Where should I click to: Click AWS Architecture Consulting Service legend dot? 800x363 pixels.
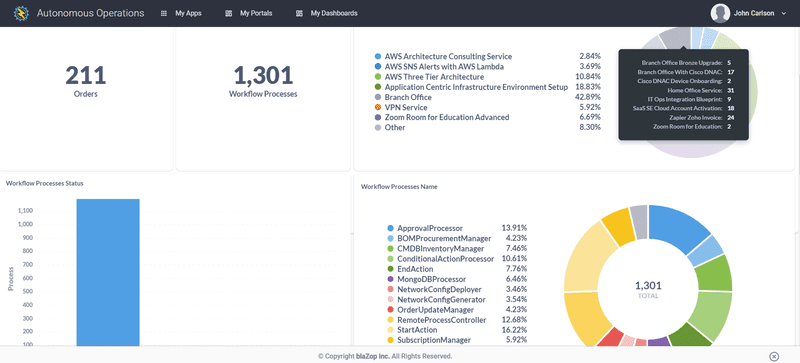pos(378,57)
